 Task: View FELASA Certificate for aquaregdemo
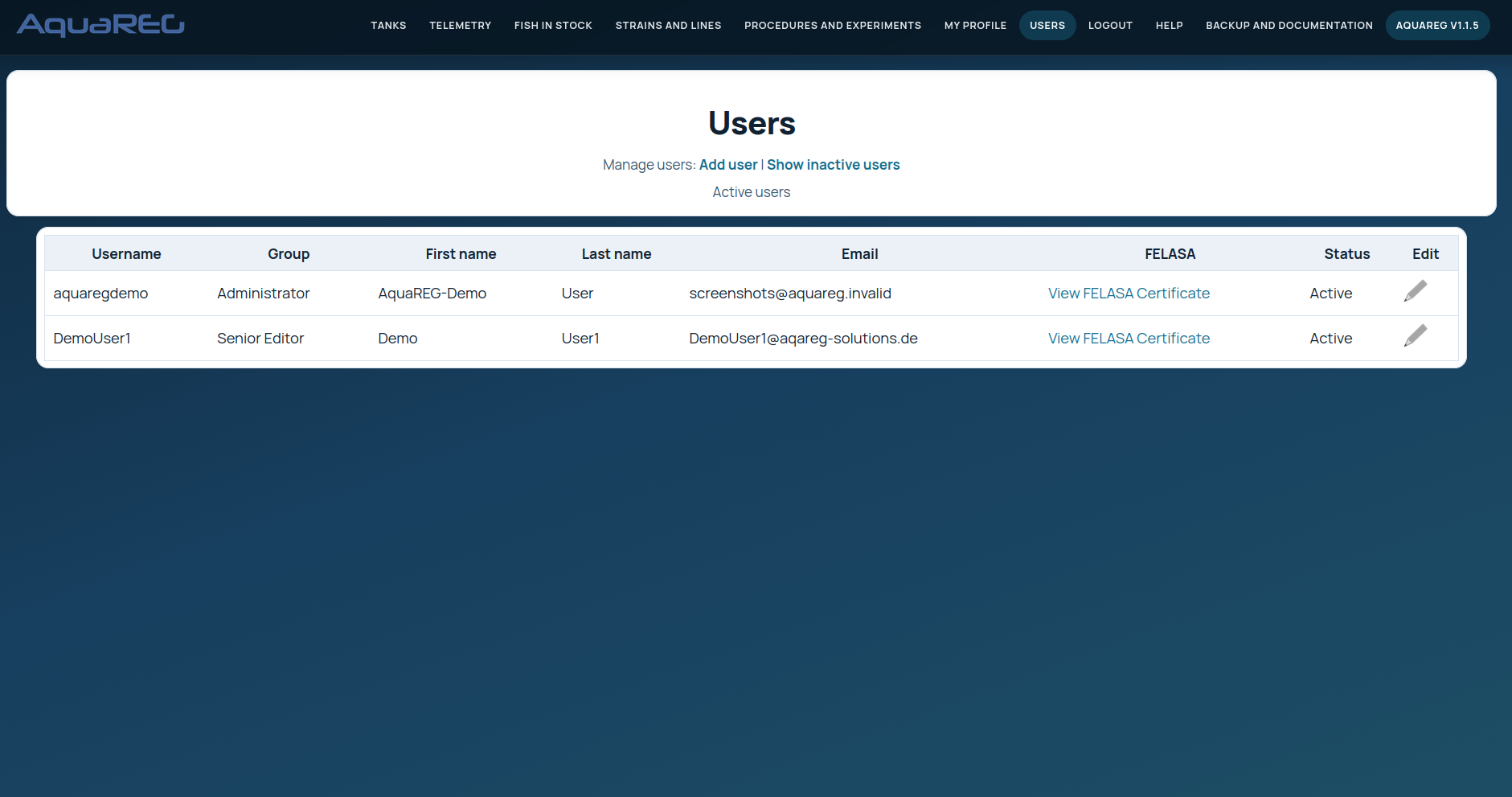pos(1129,294)
